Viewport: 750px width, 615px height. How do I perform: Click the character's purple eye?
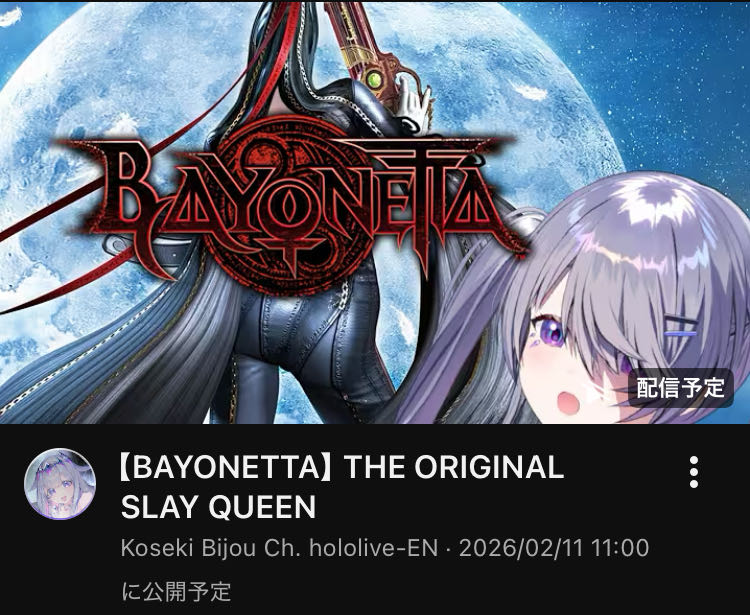[550, 331]
